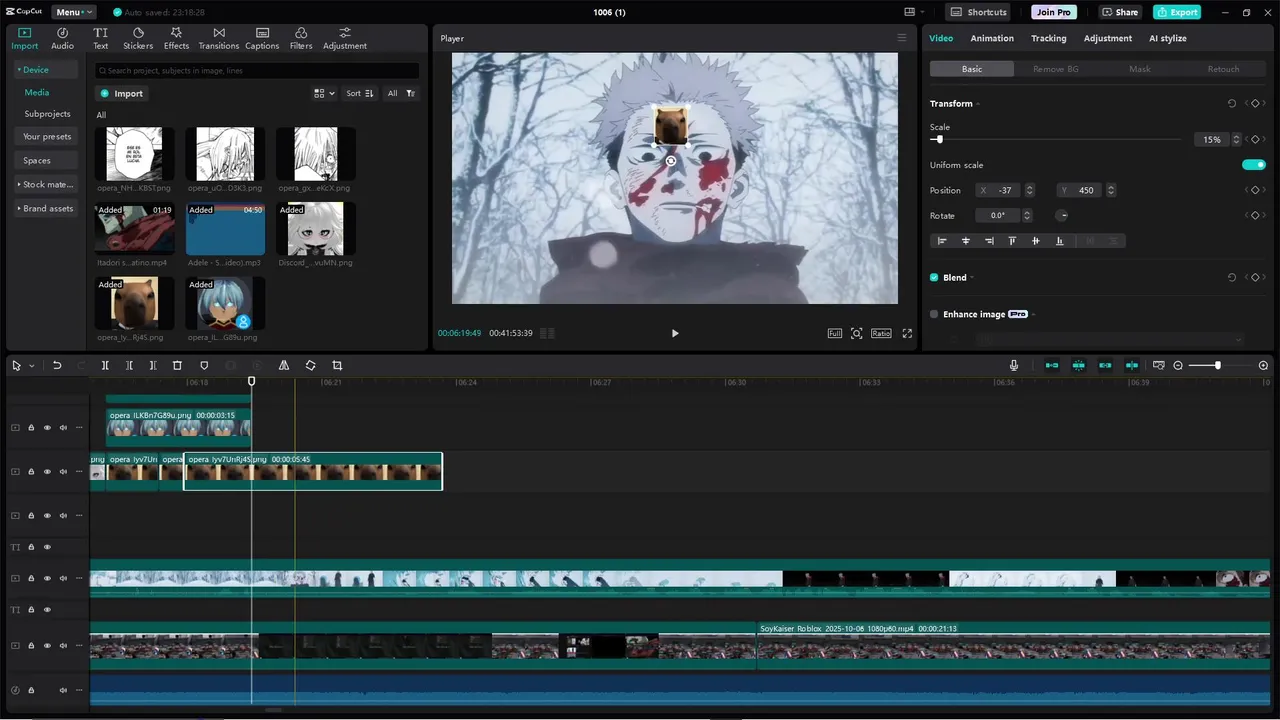Open the Adjustment tab in the media toolbar
The height and width of the screenshot is (720, 1280).
pyautogui.click(x=345, y=39)
